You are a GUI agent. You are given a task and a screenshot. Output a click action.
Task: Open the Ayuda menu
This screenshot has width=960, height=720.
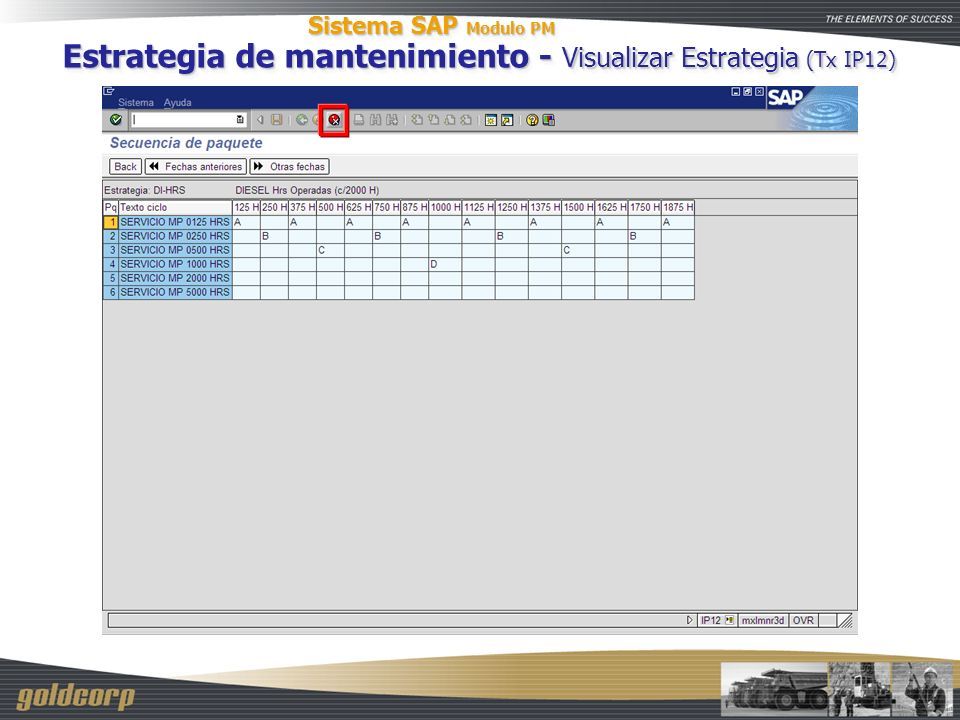pos(178,102)
